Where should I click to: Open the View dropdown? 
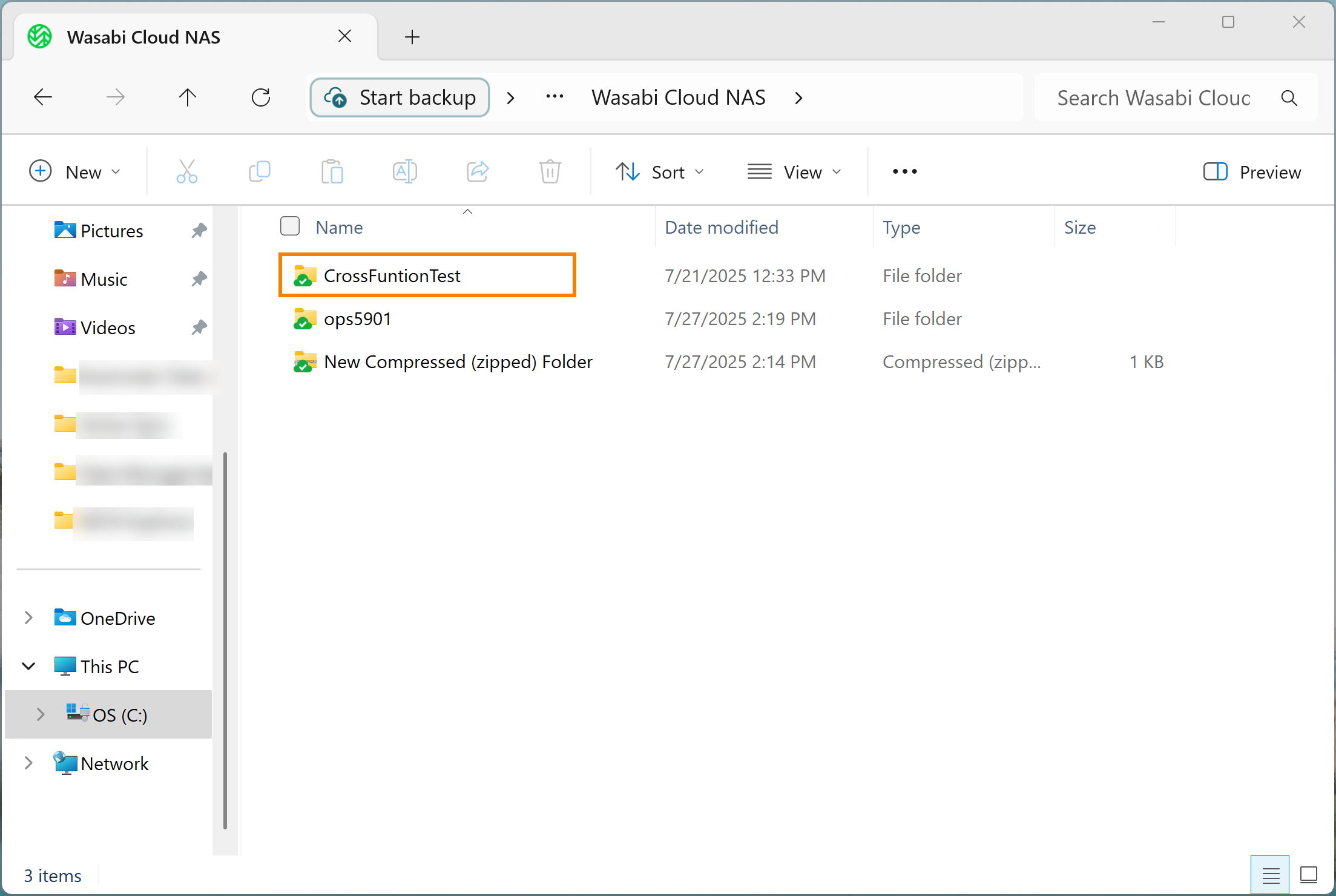click(x=794, y=172)
